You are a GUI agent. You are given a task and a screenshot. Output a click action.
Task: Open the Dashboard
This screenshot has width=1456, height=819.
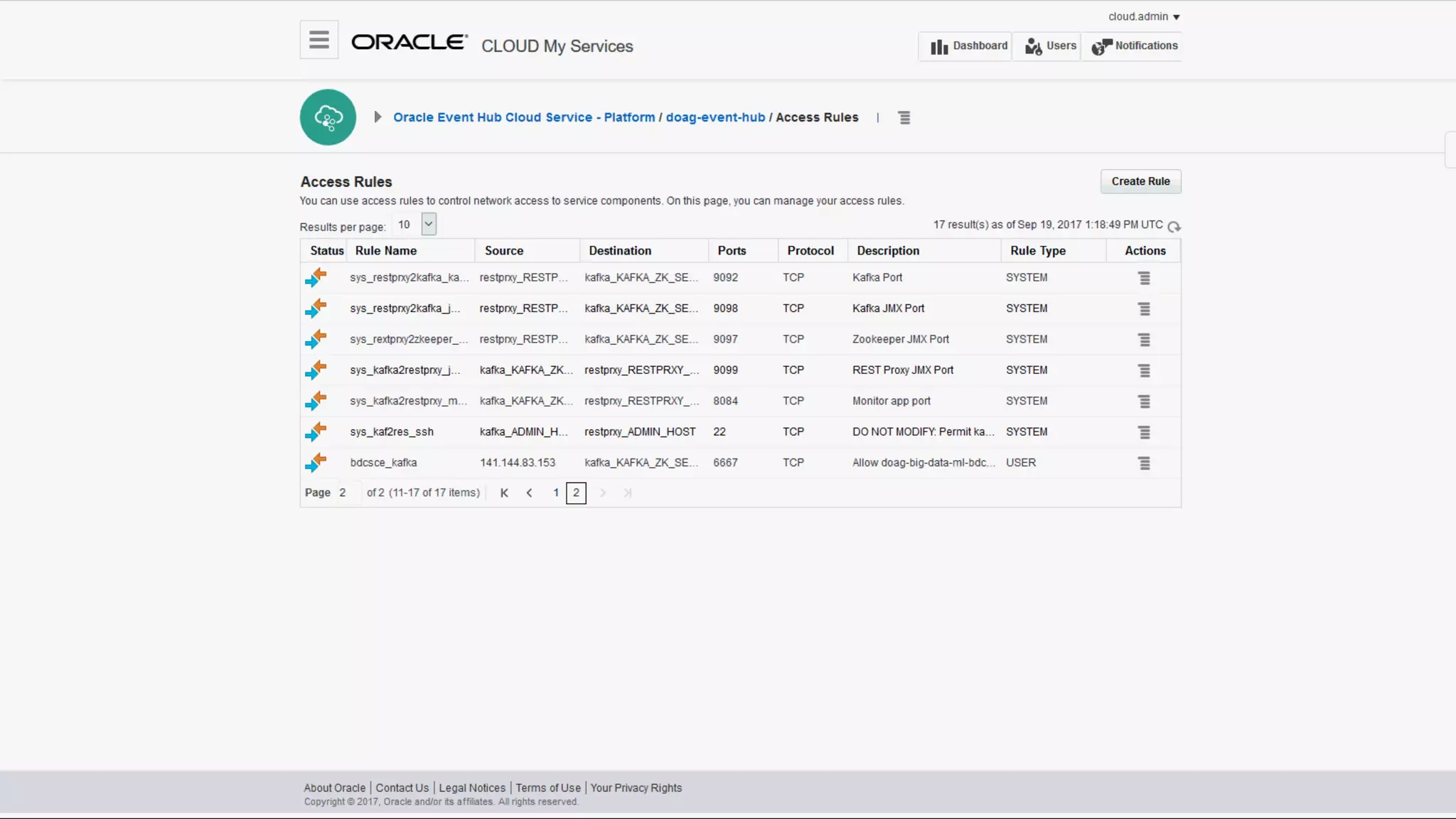(x=965, y=46)
